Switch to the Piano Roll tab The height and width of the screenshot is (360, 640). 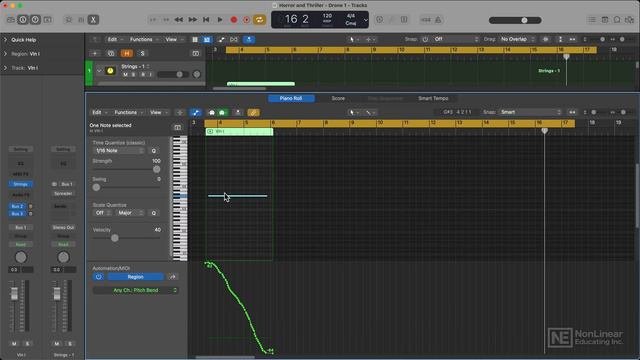coord(291,98)
